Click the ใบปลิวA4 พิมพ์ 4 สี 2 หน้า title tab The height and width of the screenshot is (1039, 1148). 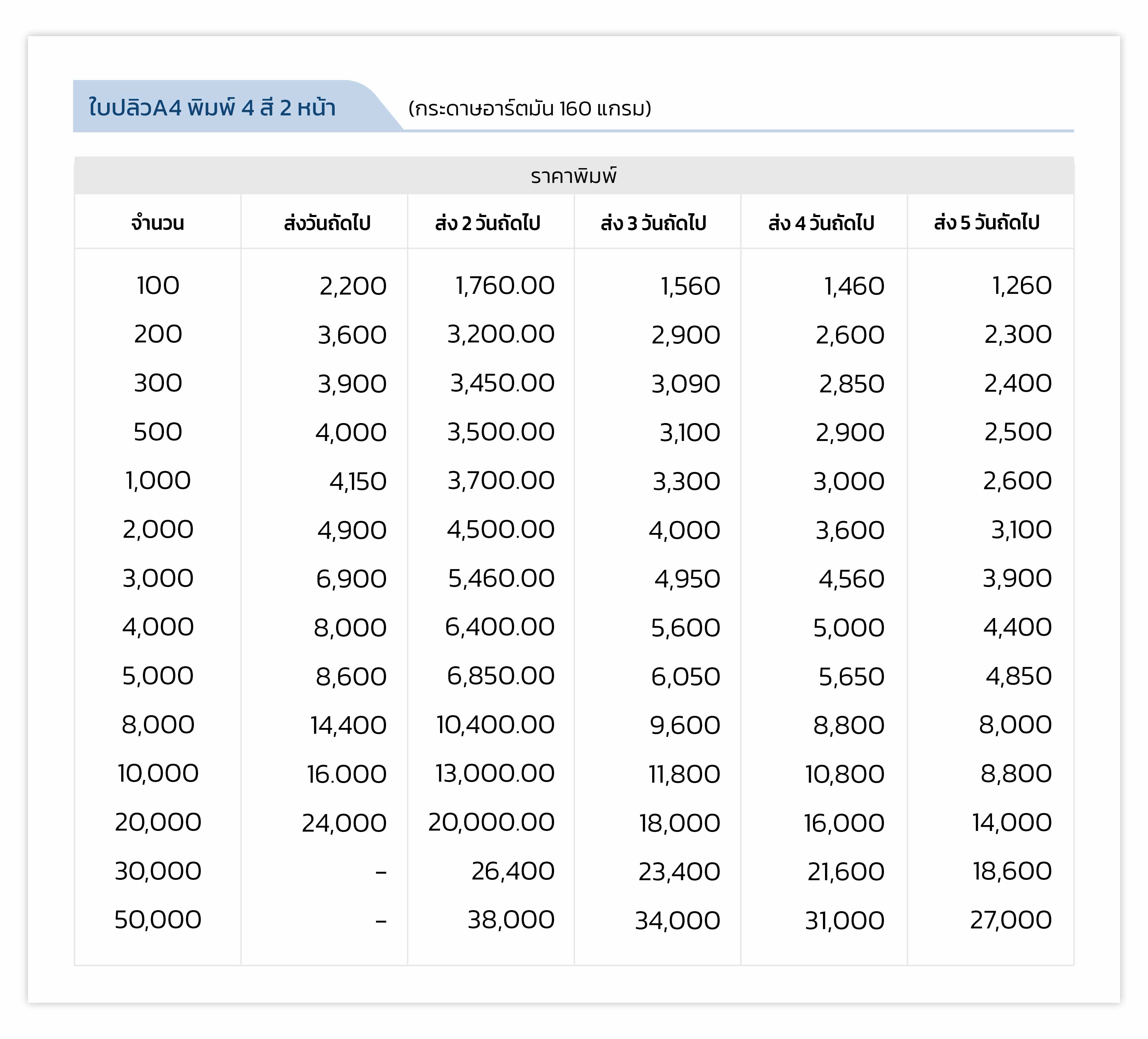pos(212,108)
